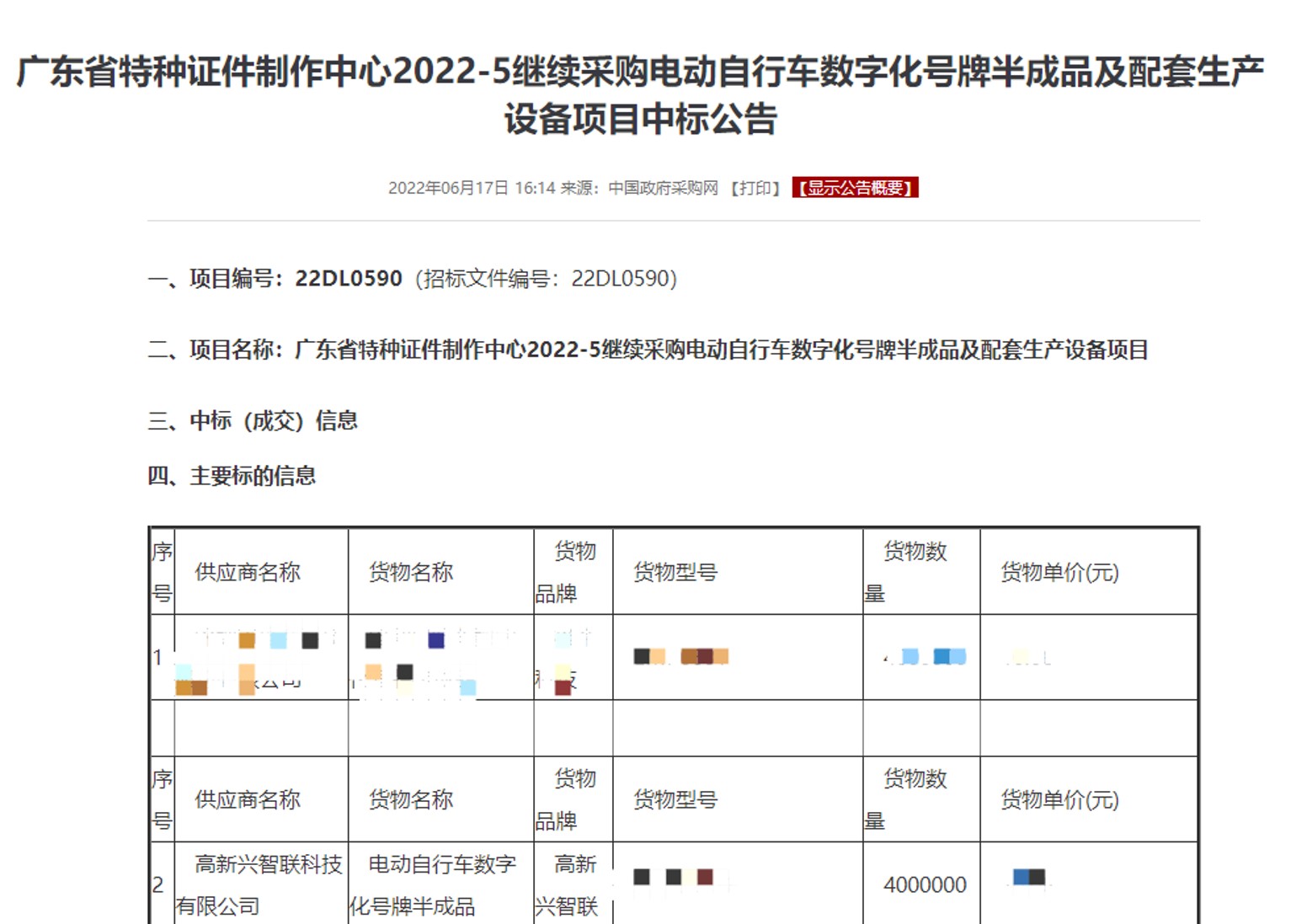This screenshot has height=924, width=1307.
Task: Click the 【打印】 print link
Action: 755,188
